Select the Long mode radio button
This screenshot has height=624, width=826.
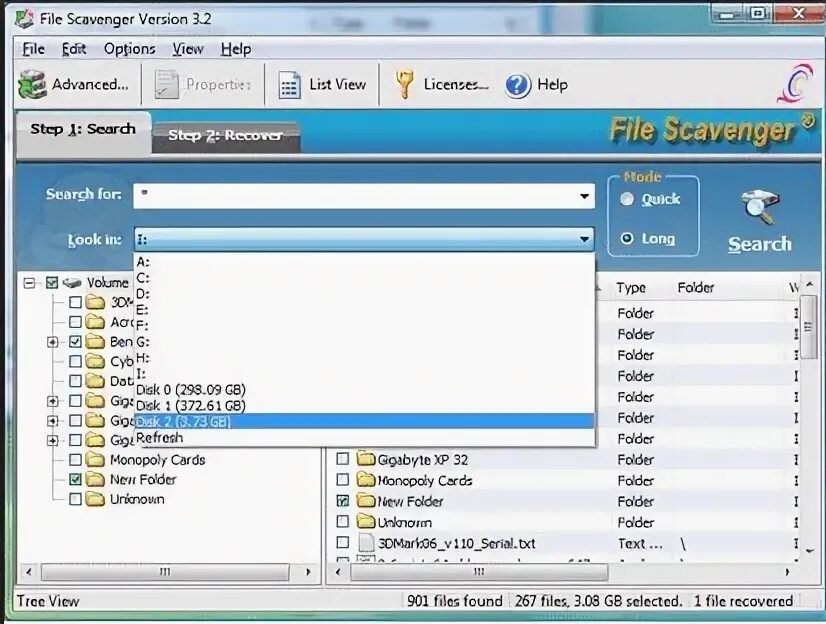tap(627, 239)
